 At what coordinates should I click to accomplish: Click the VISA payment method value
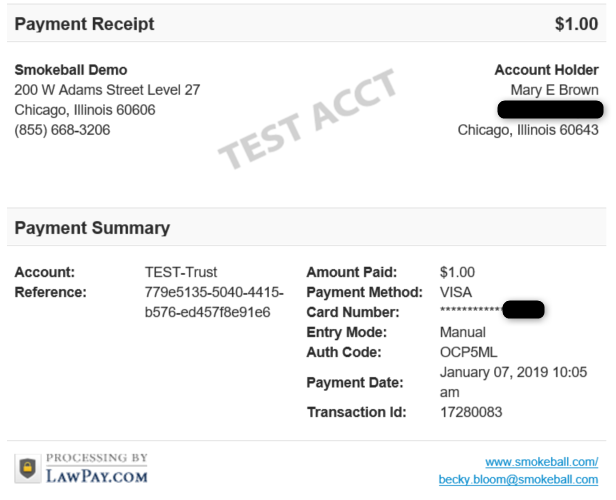pos(457,292)
